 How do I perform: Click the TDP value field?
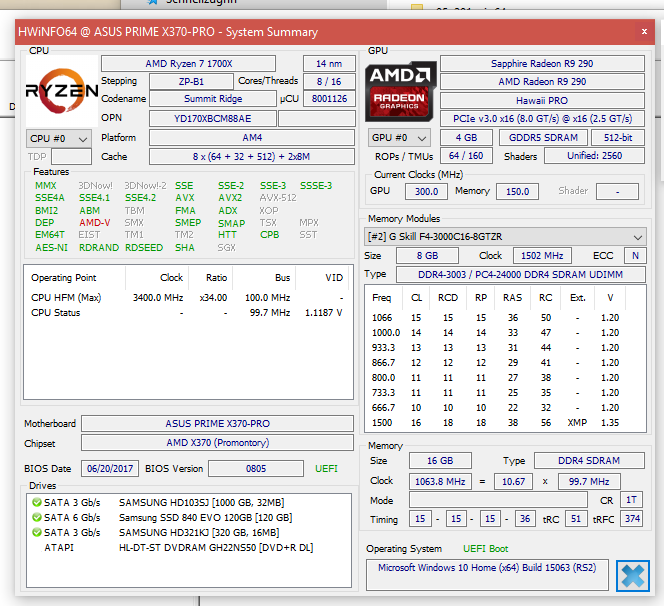(71, 157)
